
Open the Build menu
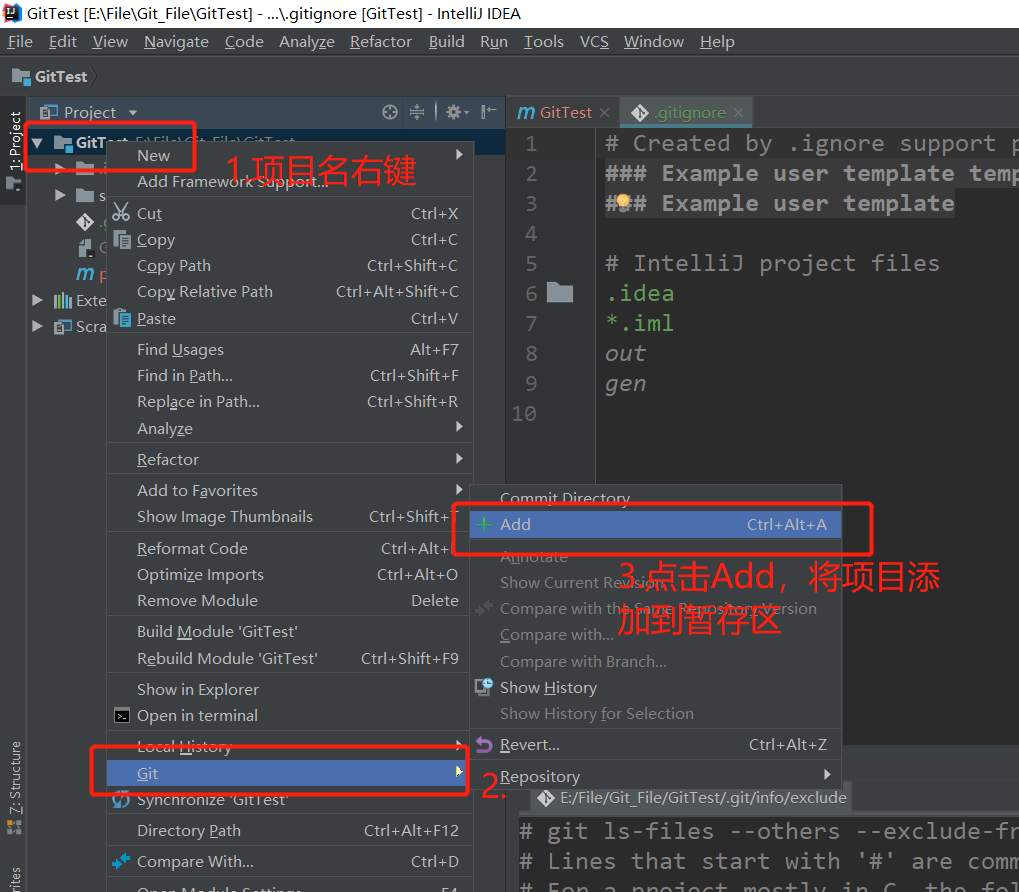pos(446,42)
